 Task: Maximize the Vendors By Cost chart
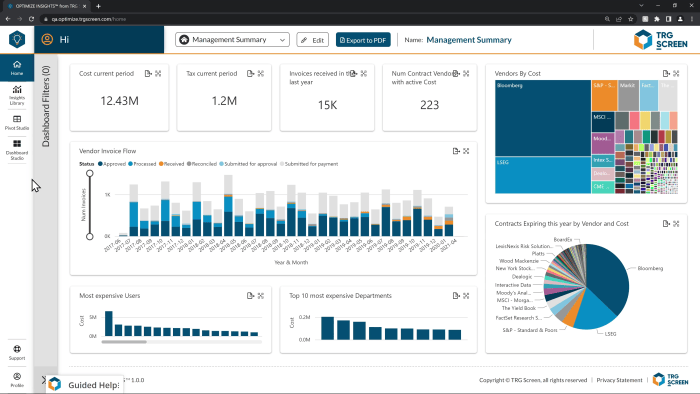(x=676, y=74)
